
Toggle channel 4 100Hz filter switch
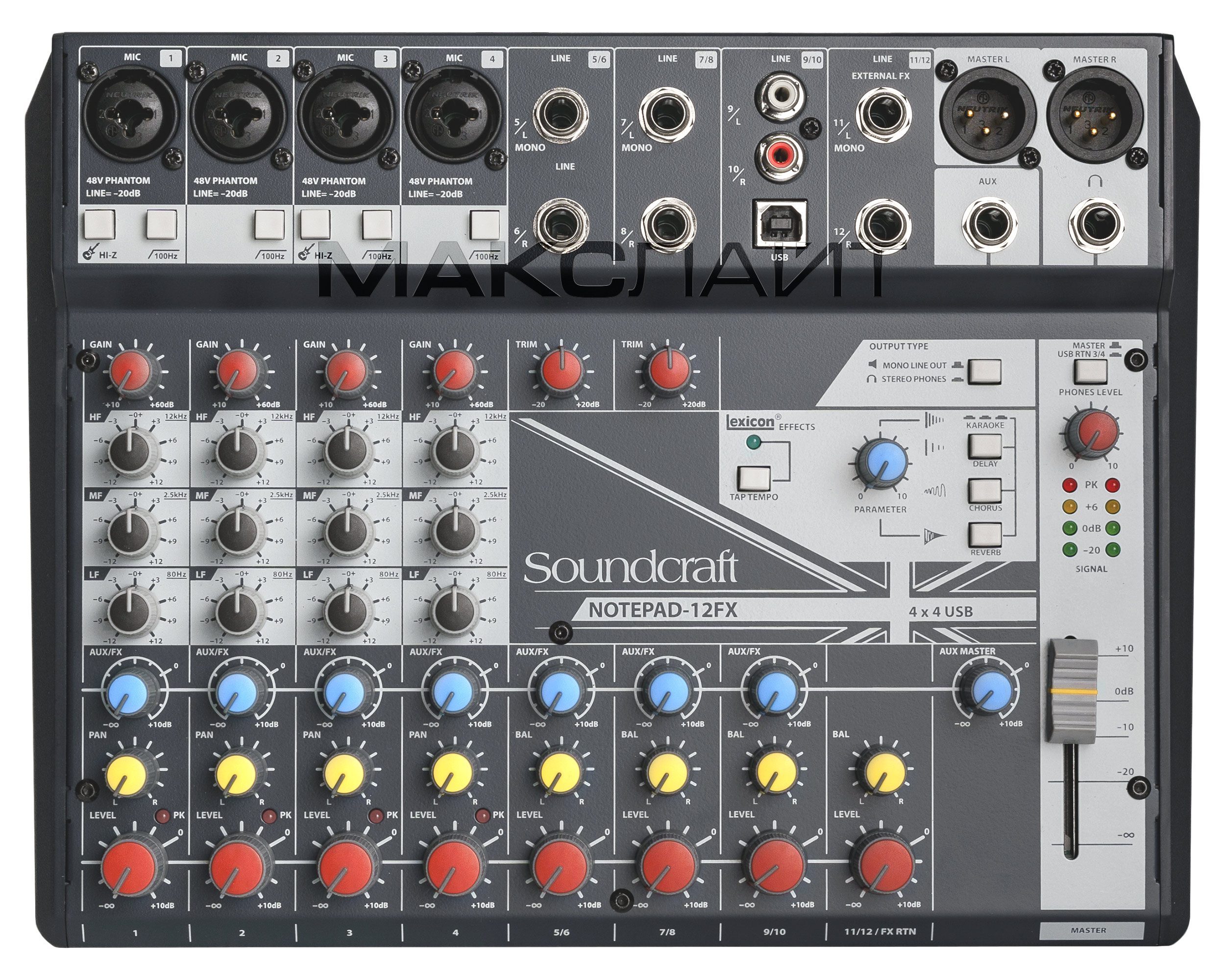click(x=485, y=224)
